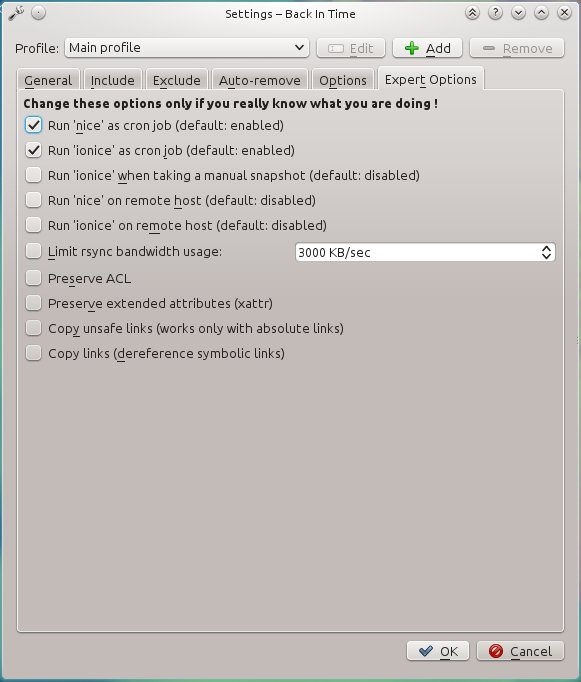The height and width of the screenshot is (682, 581).
Task: Click the red Cancel icon
Action: tap(496, 651)
